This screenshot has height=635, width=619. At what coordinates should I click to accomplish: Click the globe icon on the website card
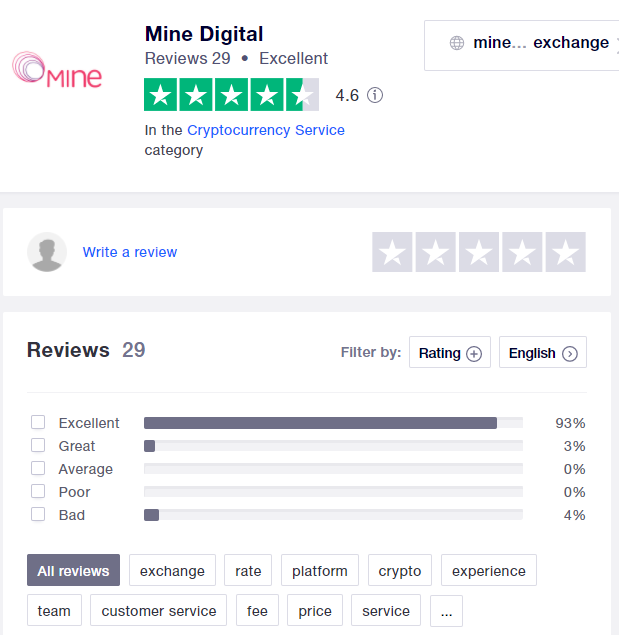457,43
